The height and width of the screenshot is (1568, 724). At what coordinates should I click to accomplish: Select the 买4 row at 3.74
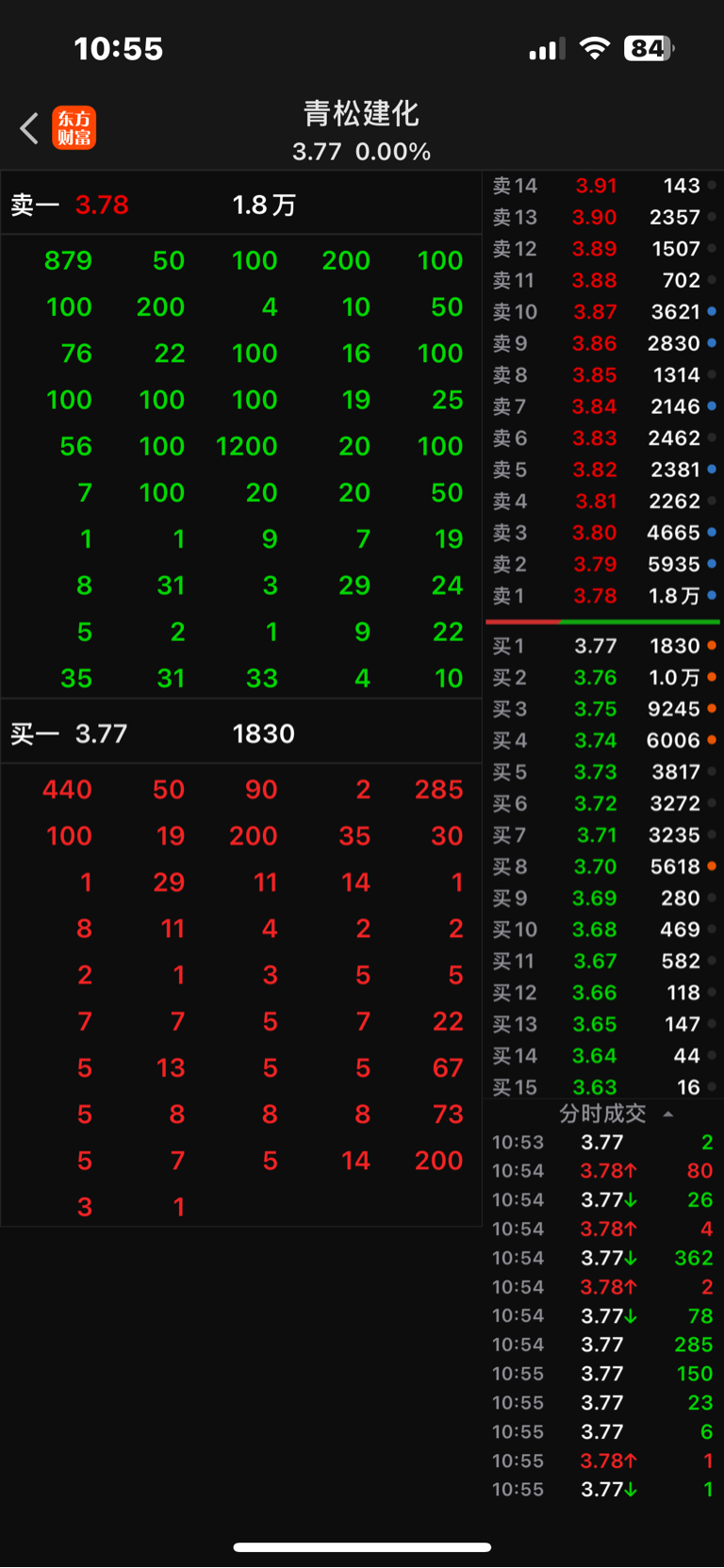click(x=603, y=741)
